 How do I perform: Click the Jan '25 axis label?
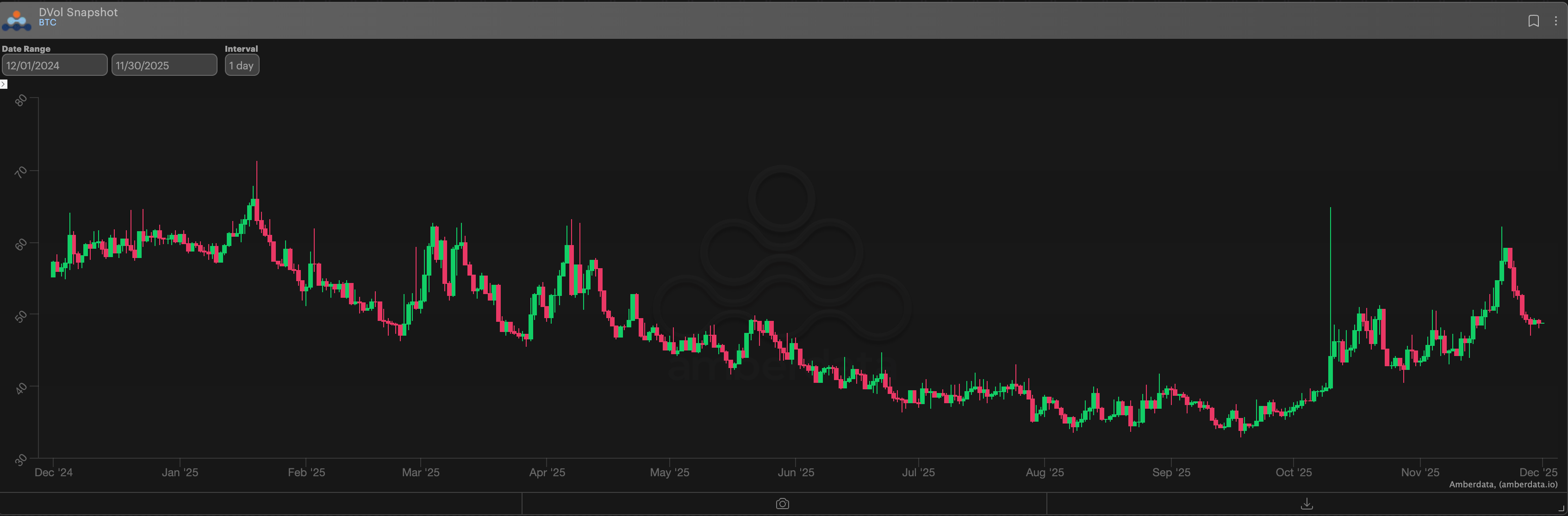pos(180,472)
